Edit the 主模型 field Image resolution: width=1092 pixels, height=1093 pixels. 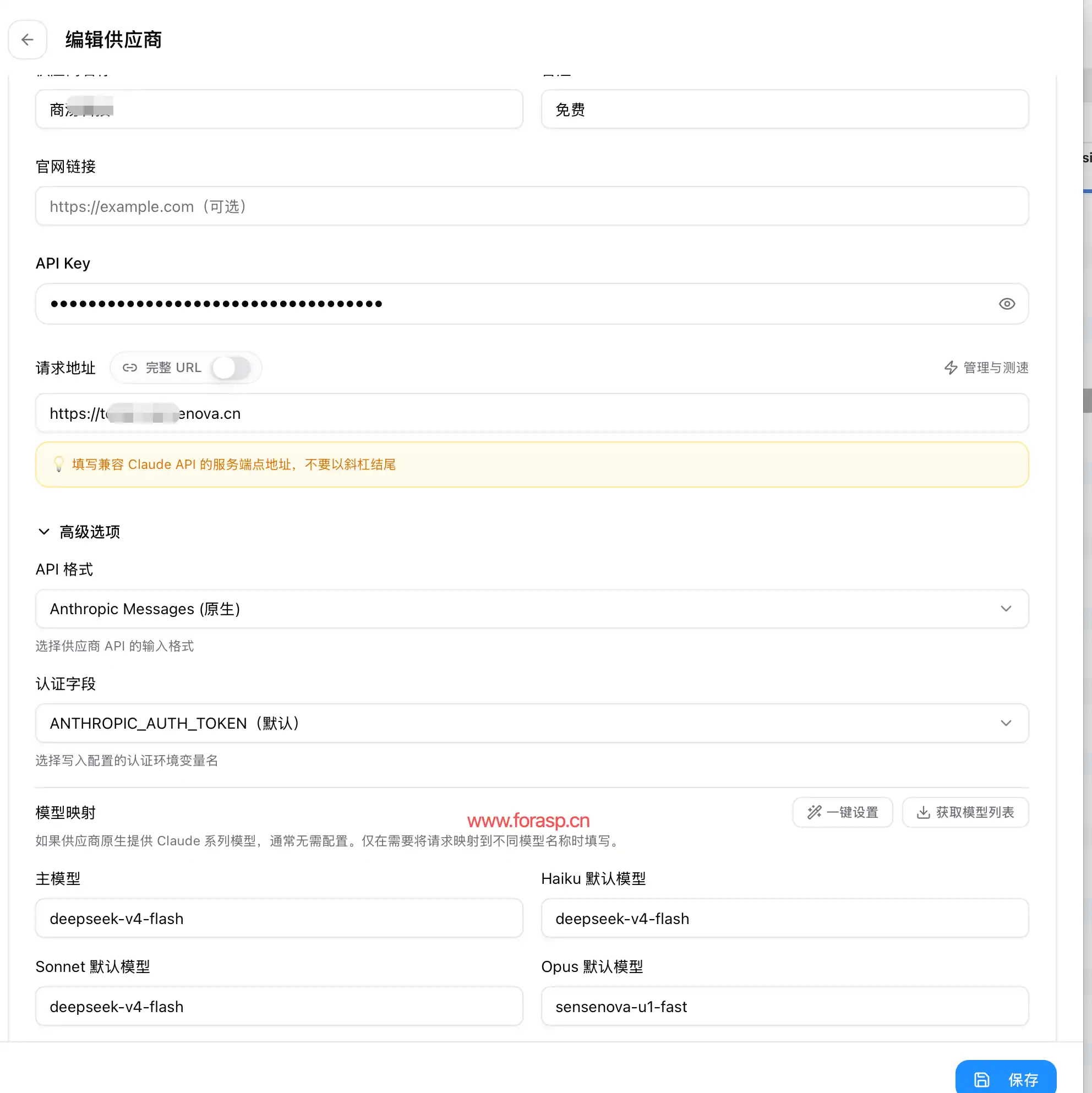279,918
